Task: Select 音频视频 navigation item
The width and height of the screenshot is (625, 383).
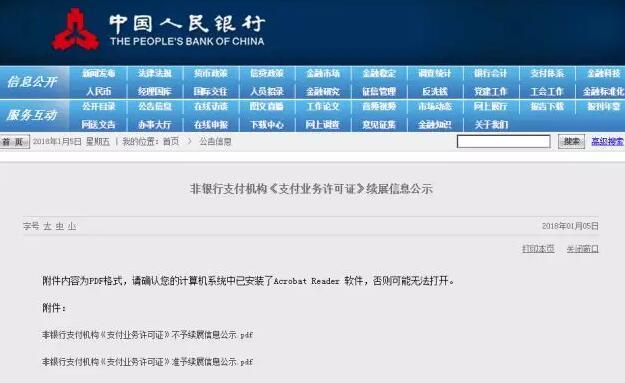Action: coord(379,106)
